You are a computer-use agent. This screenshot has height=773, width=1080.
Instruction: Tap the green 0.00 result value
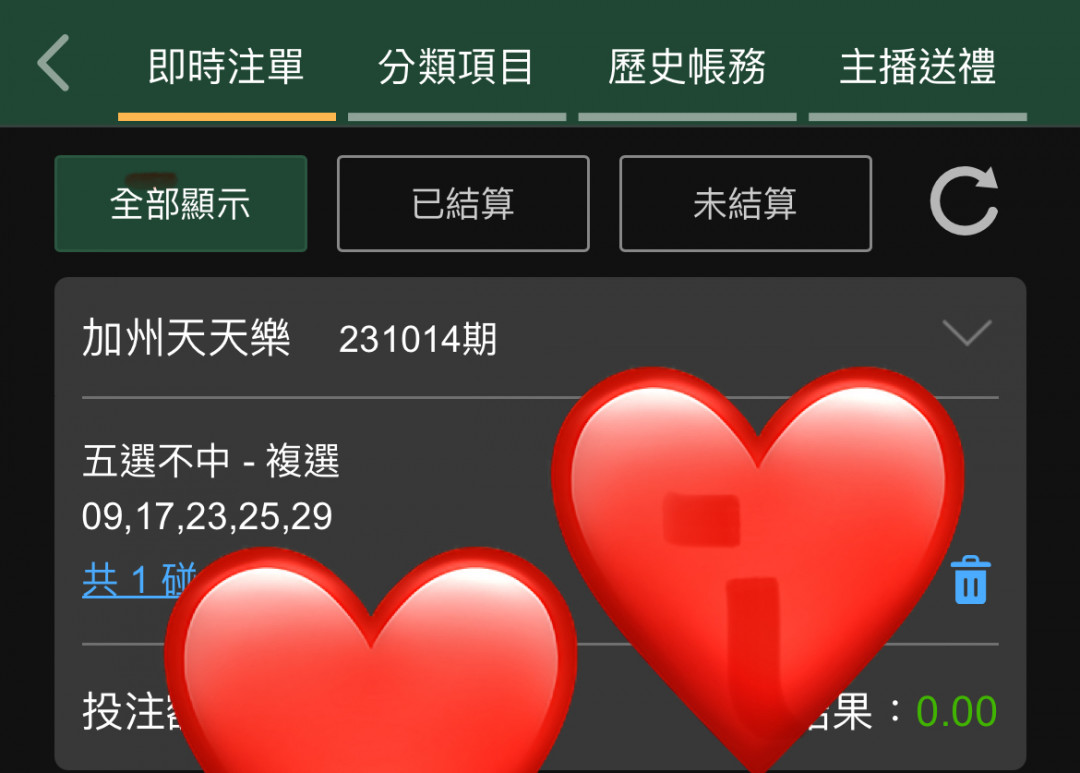957,712
